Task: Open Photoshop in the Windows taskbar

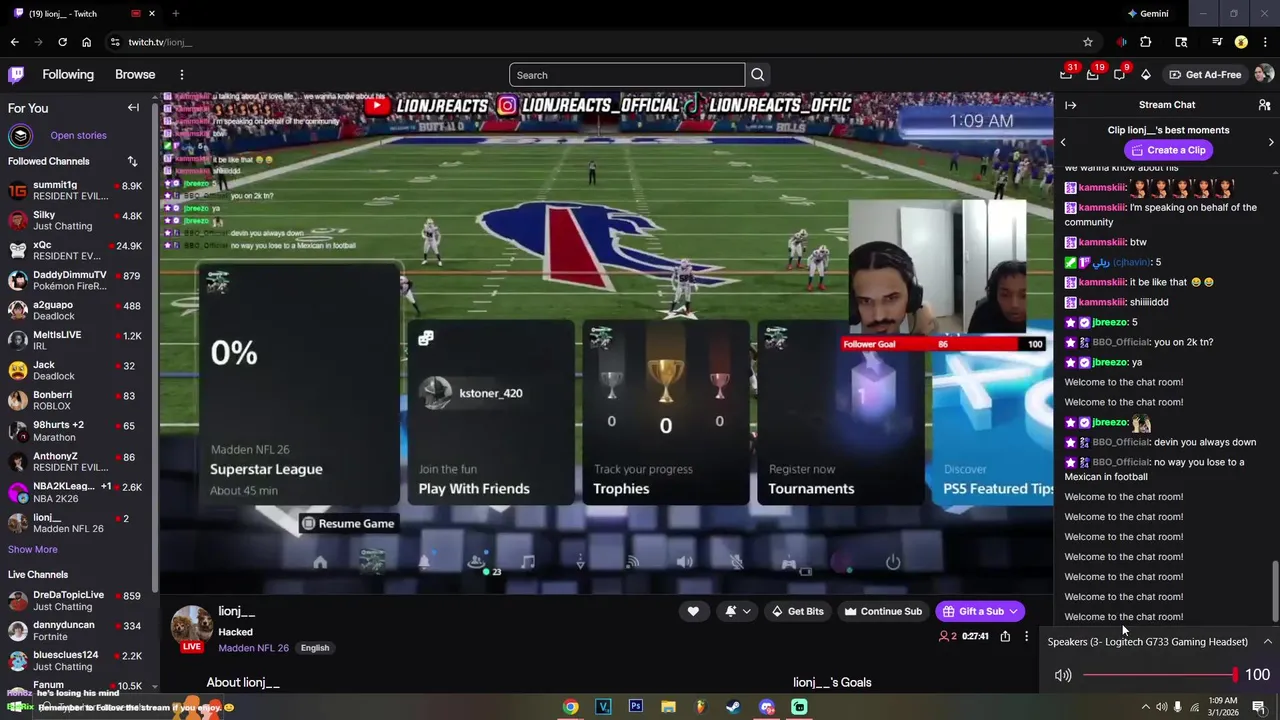Action: click(635, 707)
